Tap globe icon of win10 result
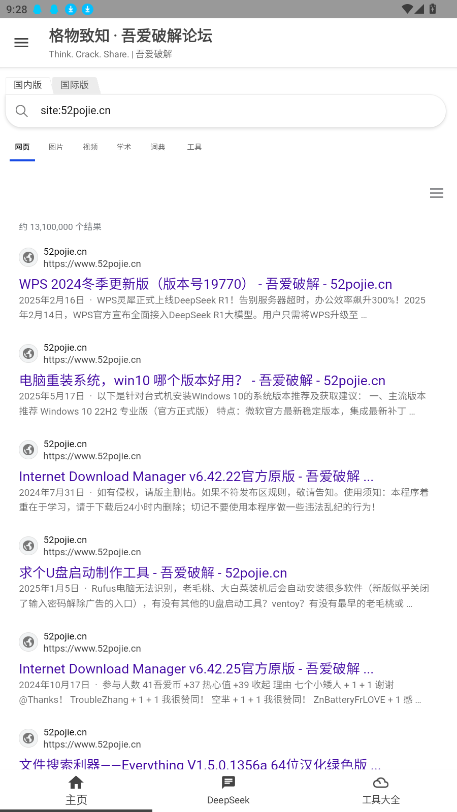Screen dimensions: 457x812 point(28,353)
